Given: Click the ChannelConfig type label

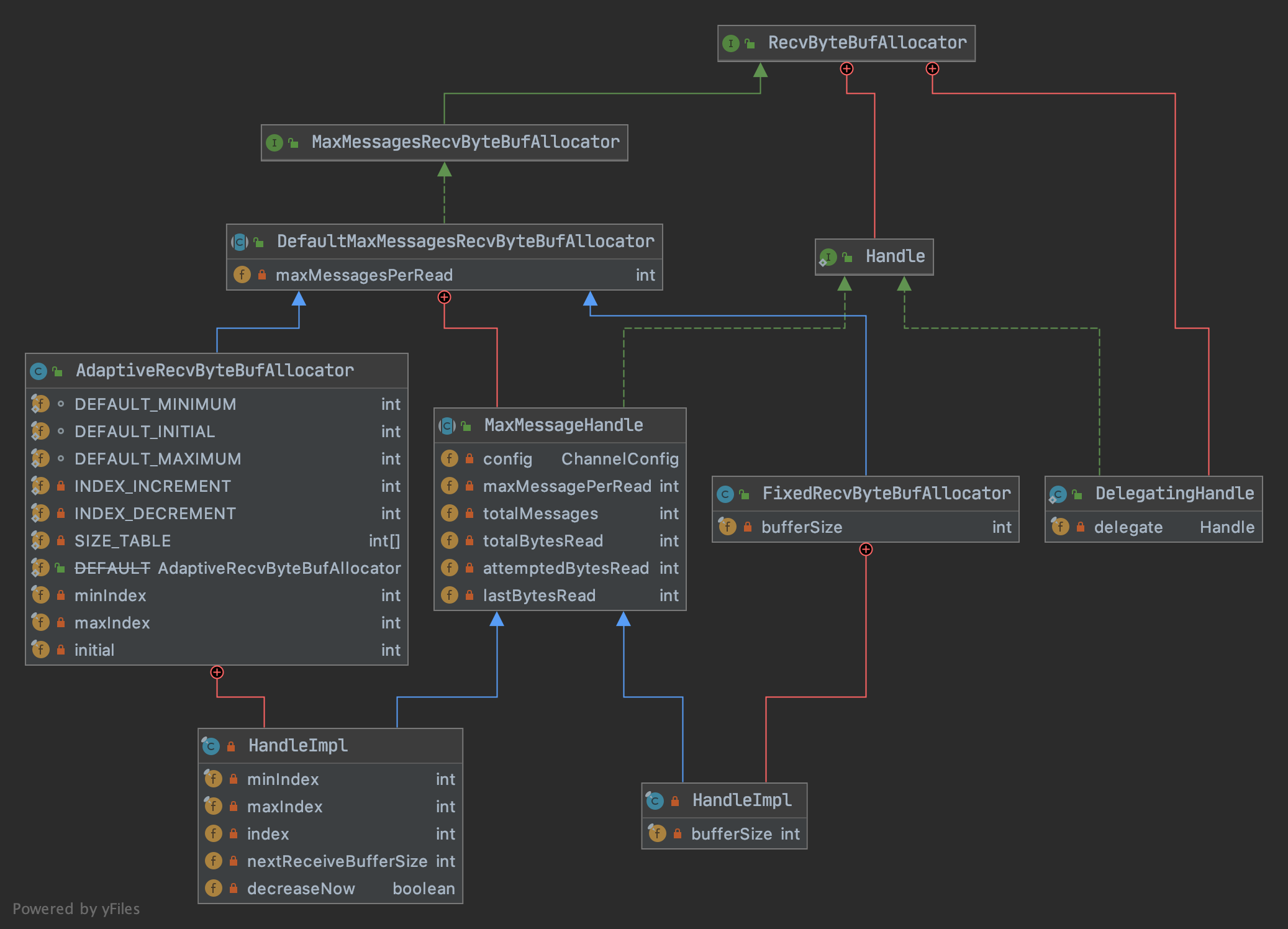Looking at the screenshot, I should pyautogui.click(x=620, y=459).
